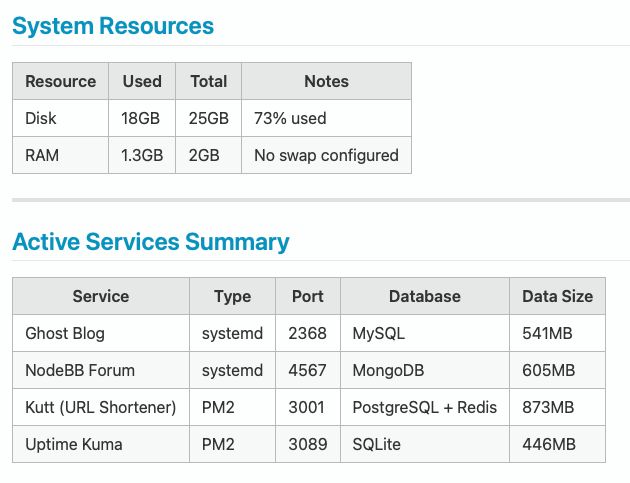Click the Service column header

[101, 296]
